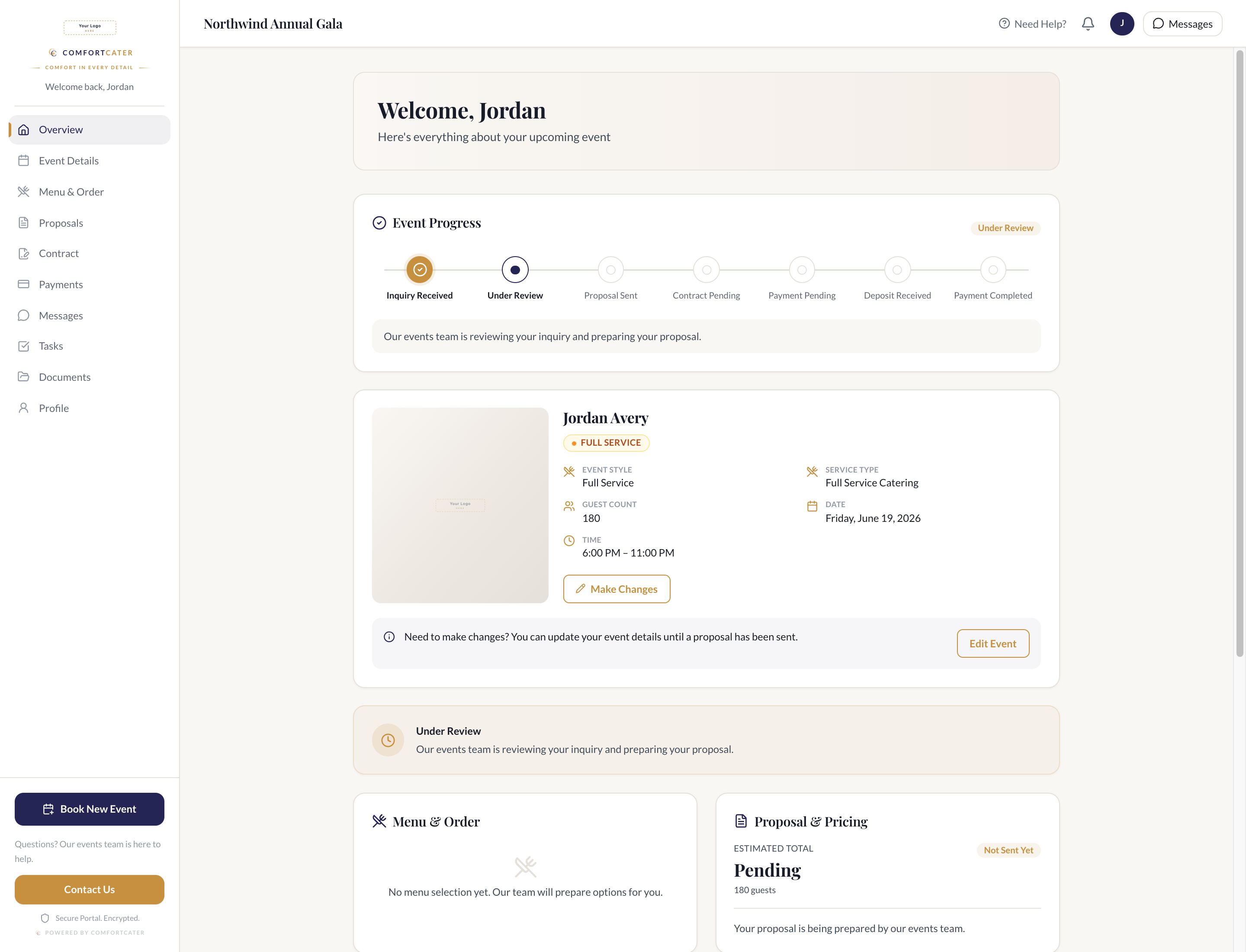Click the Event Details calendar icon
The image size is (1246, 952).
[x=23, y=161]
